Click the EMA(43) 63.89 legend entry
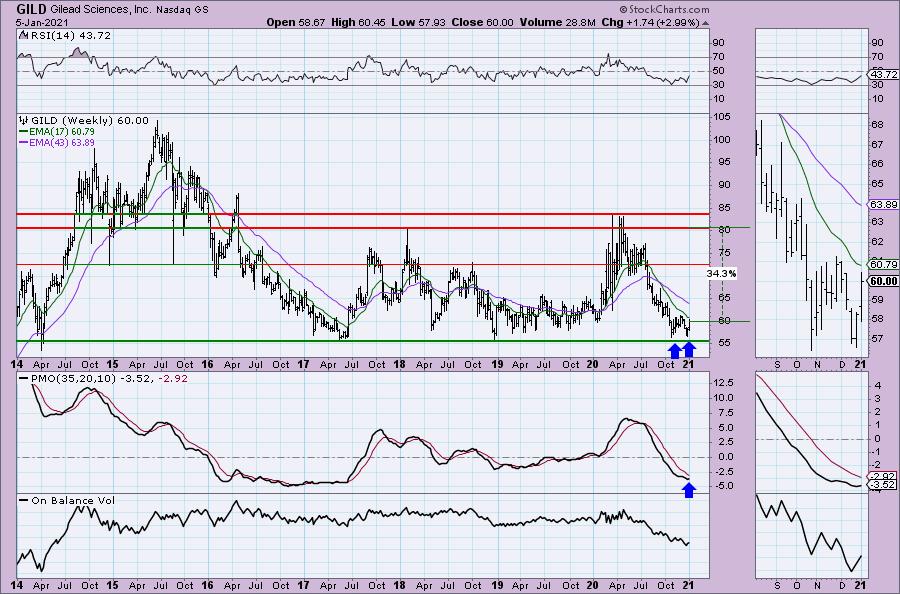The image size is (900, 594). click(63, 142)
